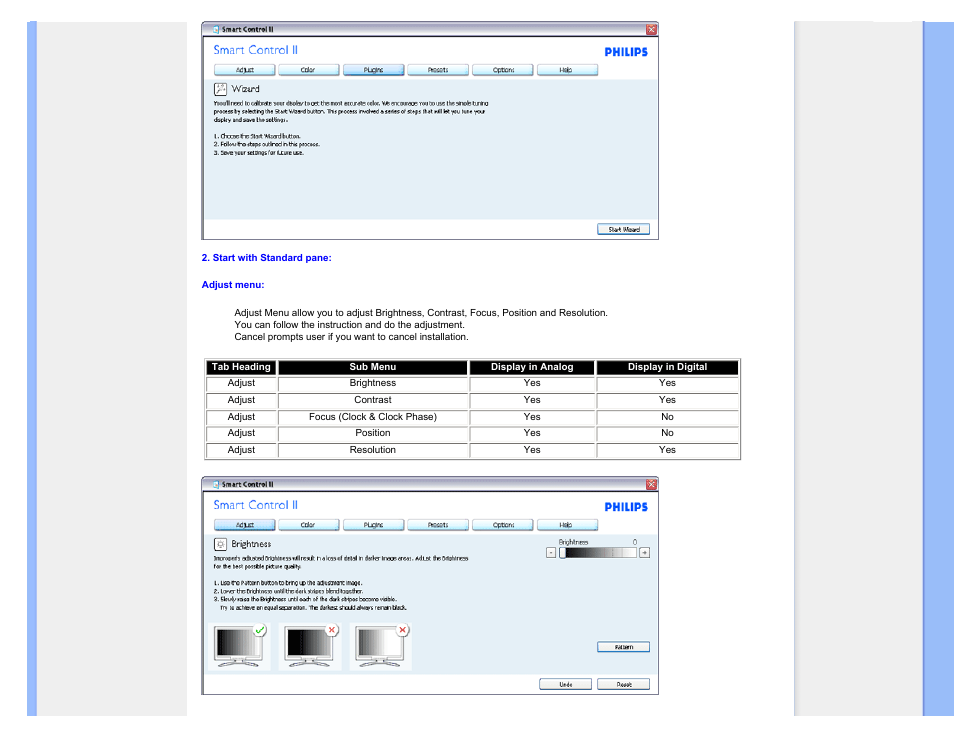
Task: Click the Smart Control II title icon in the top window
Action: 215,29
